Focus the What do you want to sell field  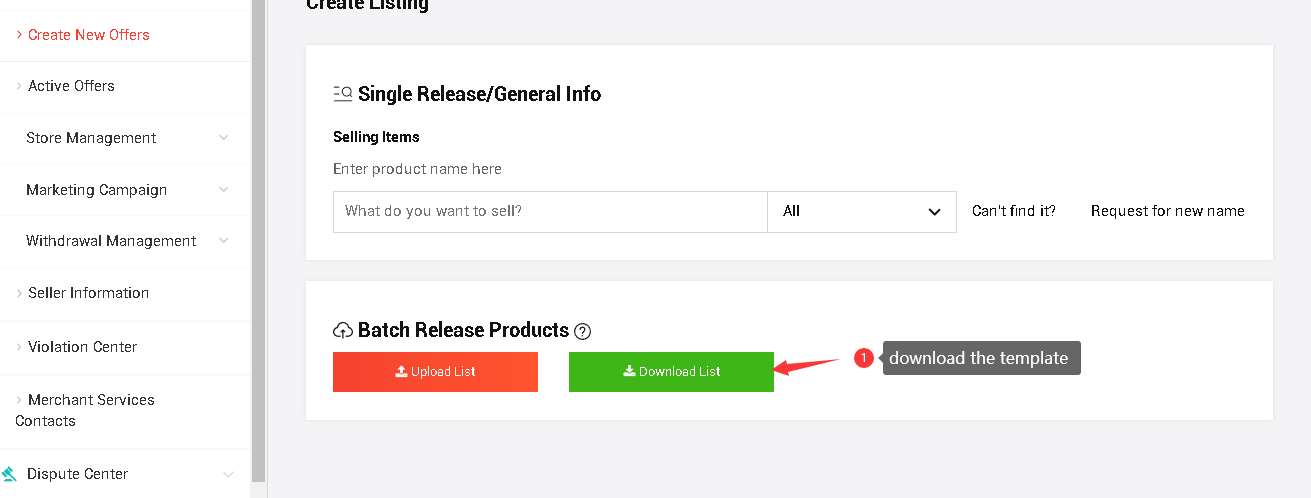(550, 212)
